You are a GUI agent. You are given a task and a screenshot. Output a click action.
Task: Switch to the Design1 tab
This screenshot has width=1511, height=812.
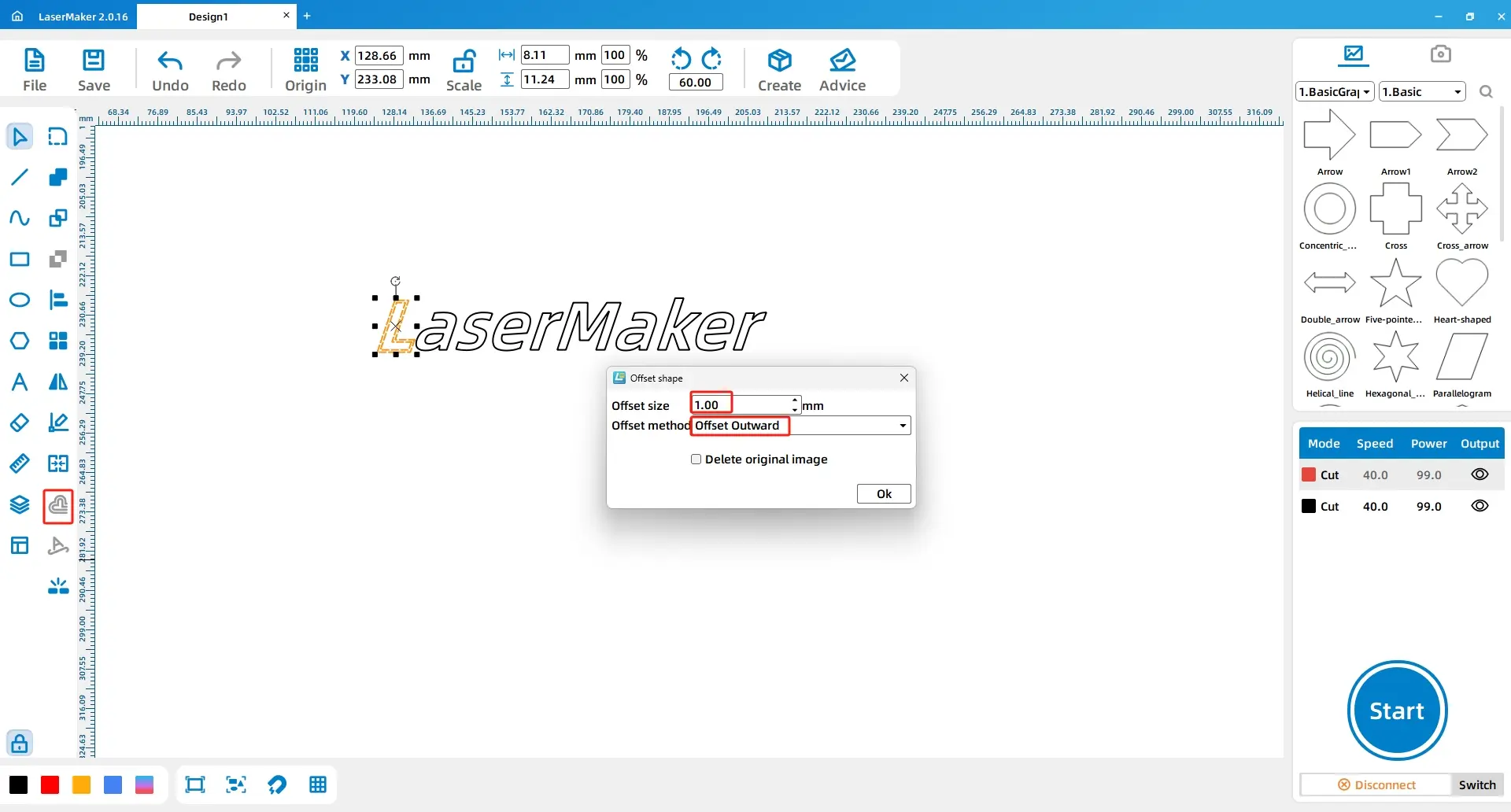click(x=209, y=17)
